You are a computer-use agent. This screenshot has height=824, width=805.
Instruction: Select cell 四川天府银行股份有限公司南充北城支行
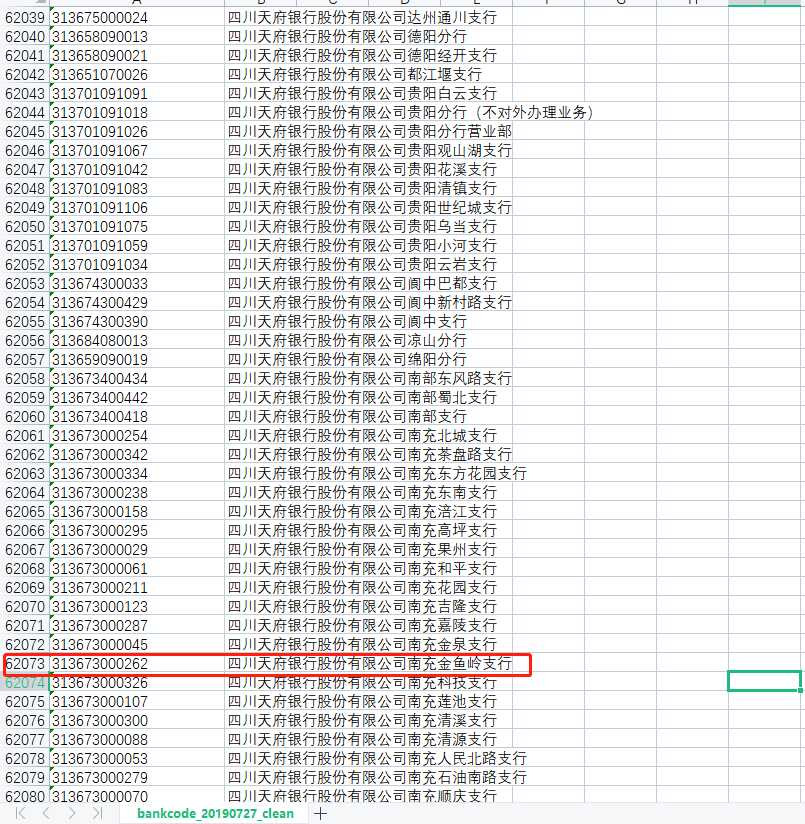point(362,436)
